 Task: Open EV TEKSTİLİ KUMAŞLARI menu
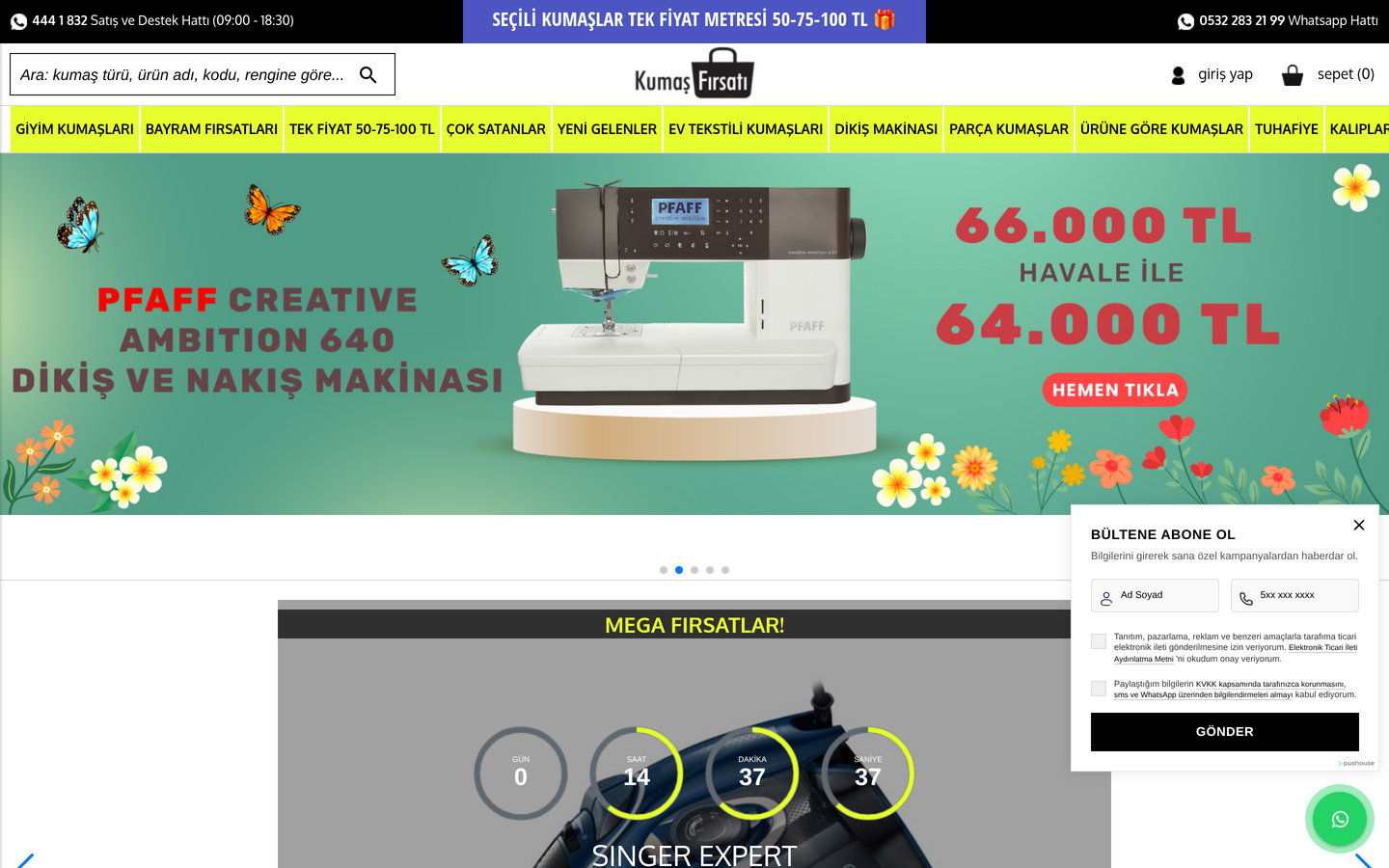pyautogui.click(x=746, y=129)
